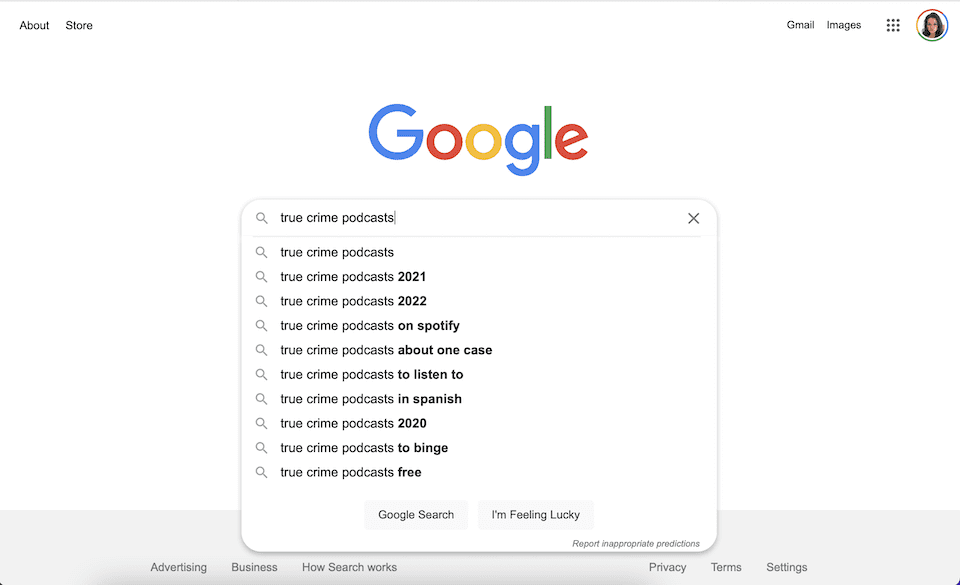Select the suggestion 'true crime podcasts 2022'
The height and width of the screenshot is (585, 960).
352,300
